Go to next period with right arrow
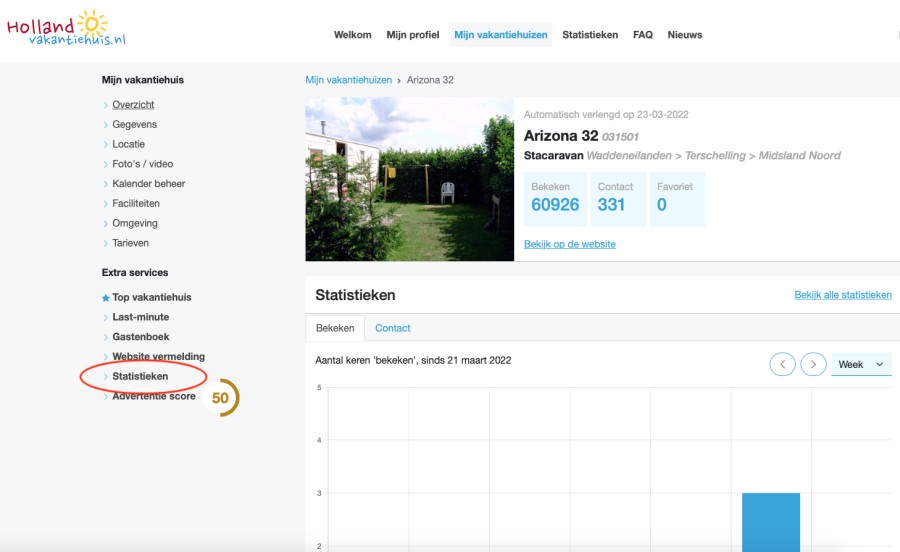 click(813, 364)
